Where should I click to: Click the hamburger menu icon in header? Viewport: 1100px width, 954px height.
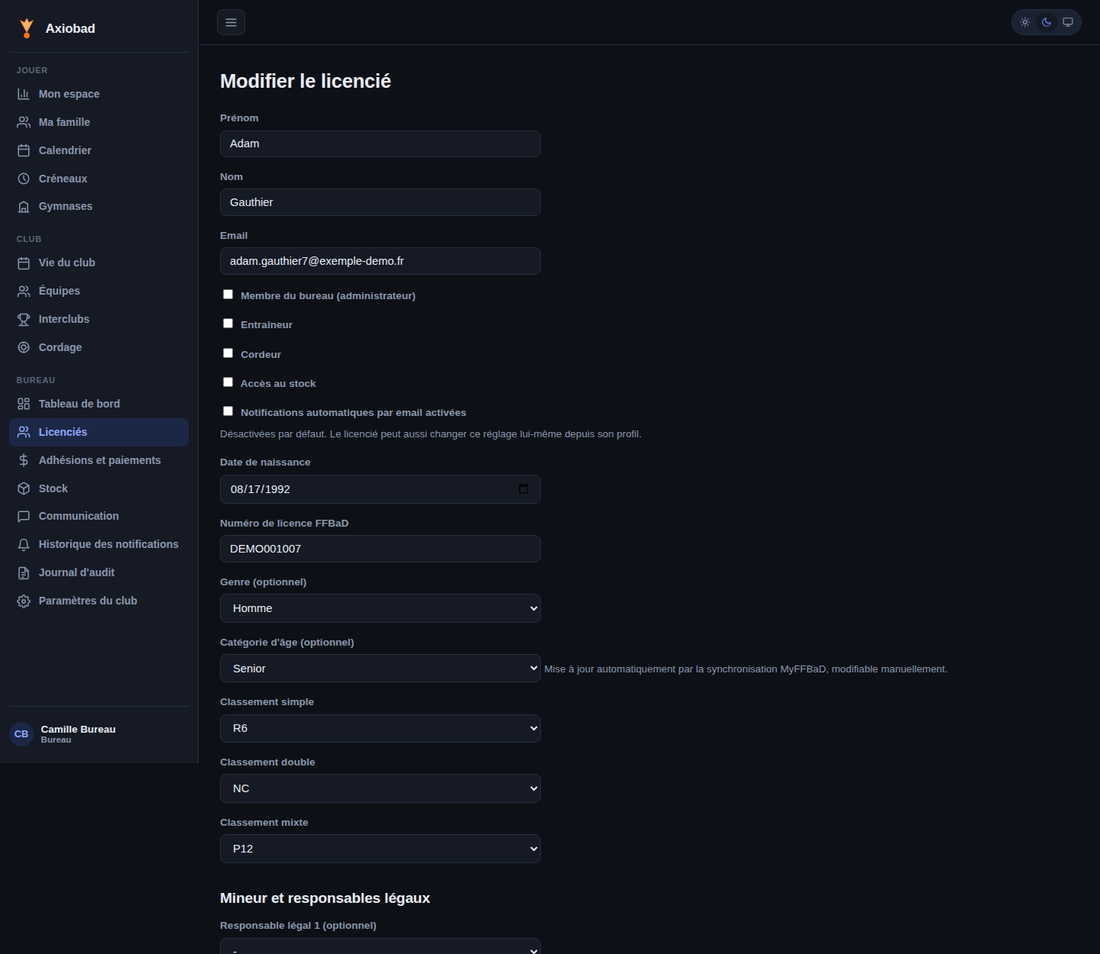tap(231, 22)
